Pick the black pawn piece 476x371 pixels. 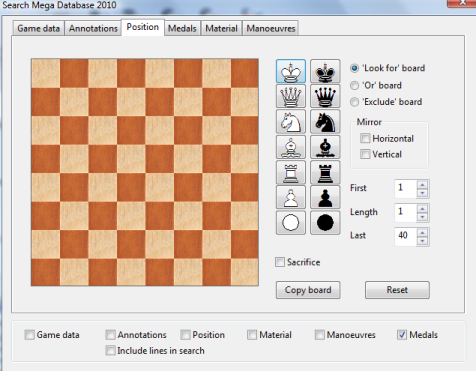pyautogui.click(x=325, y=197)
